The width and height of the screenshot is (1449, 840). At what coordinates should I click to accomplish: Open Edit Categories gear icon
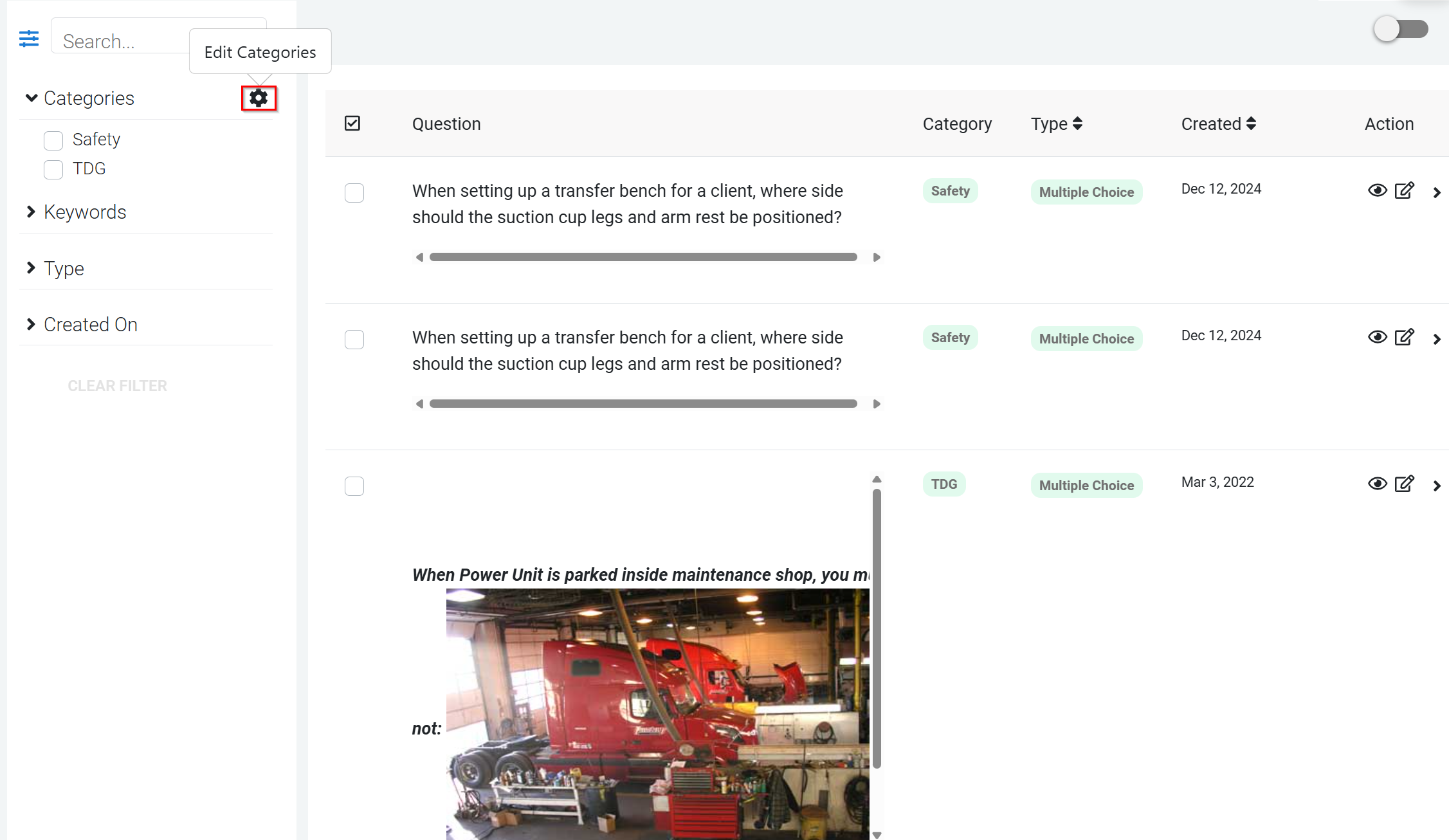(259, 98)
